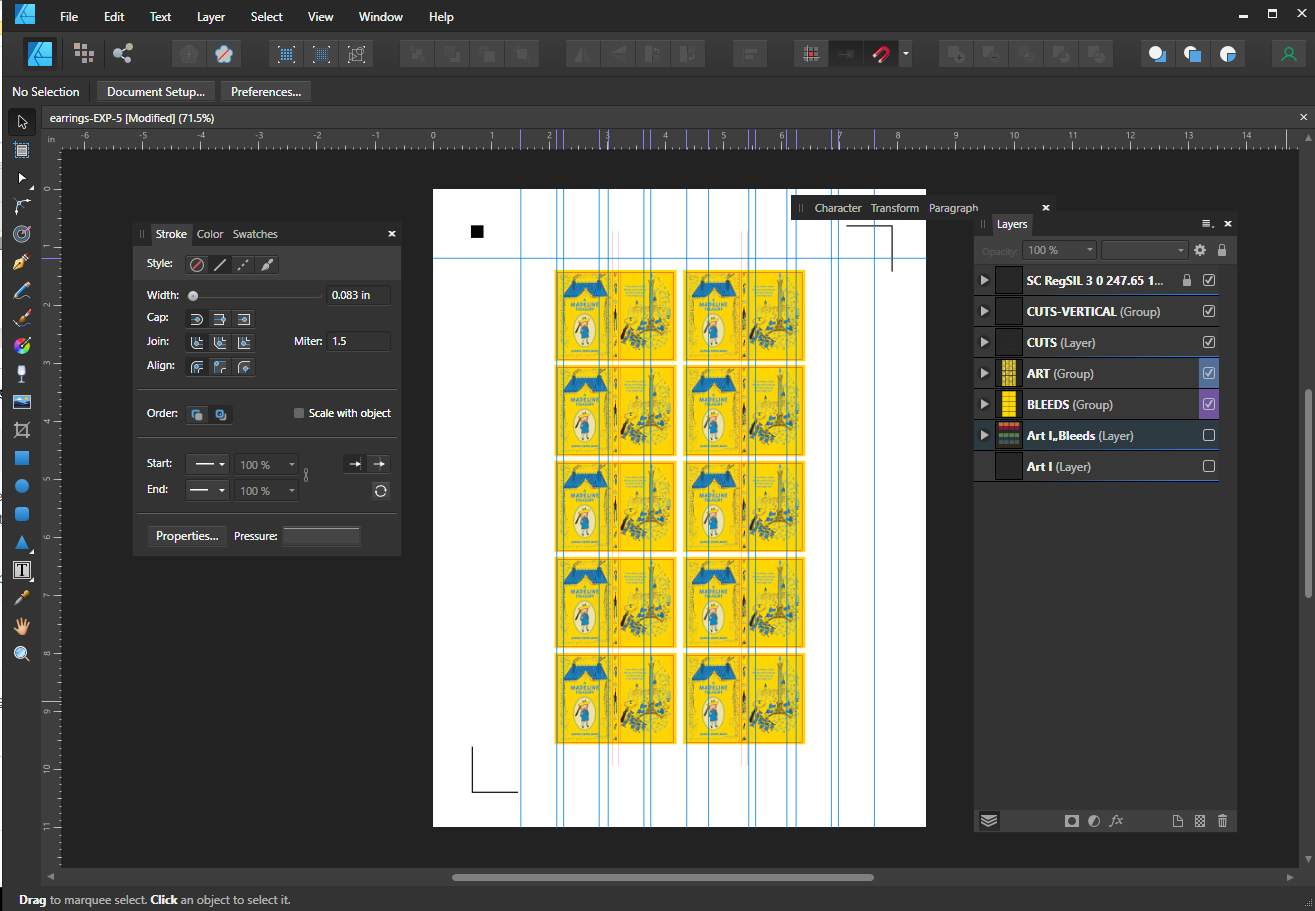The height and width of the screenshot is (911, 1315).
Task: Select the Ellipse tool
Action: [x=21, y=486]
